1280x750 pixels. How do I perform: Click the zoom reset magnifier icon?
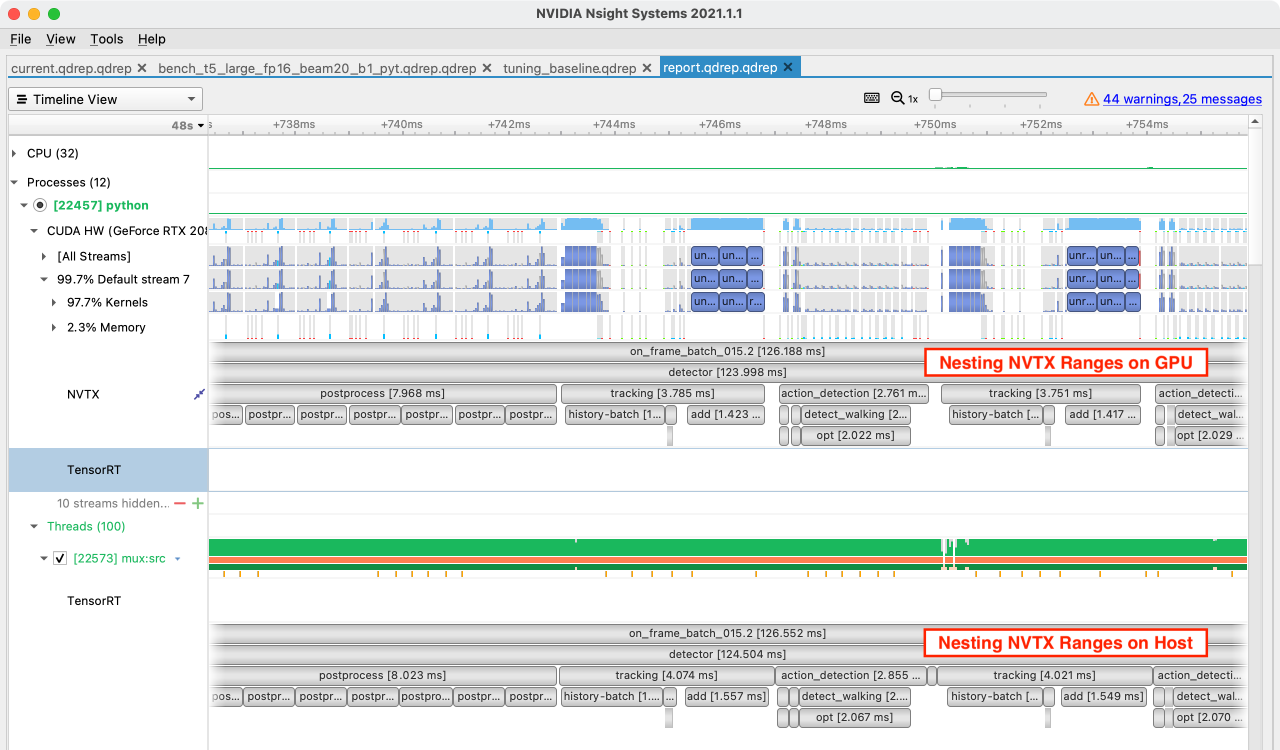[897, 99]
